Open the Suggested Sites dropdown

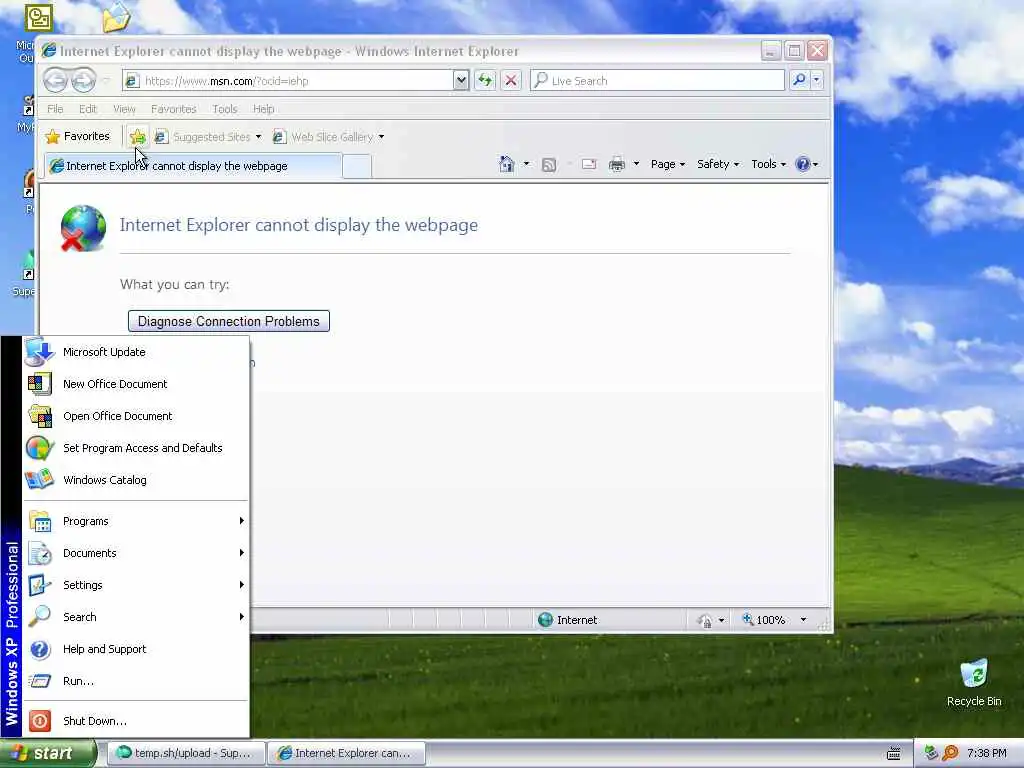tap(259, 136)
